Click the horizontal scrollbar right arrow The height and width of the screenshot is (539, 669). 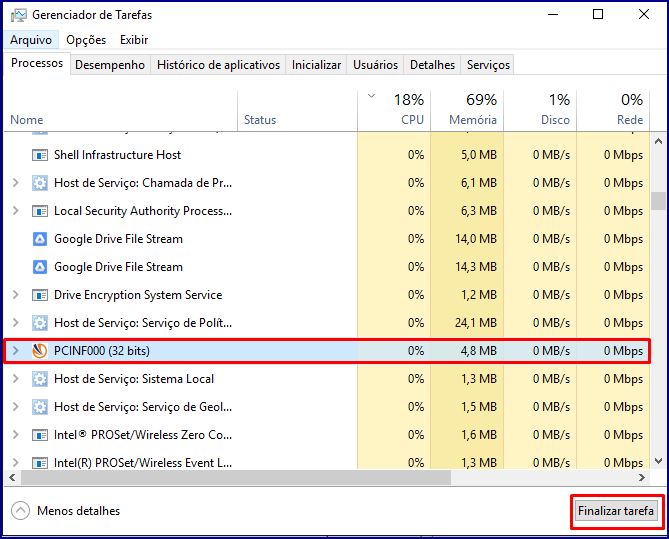tap(642, 478)
